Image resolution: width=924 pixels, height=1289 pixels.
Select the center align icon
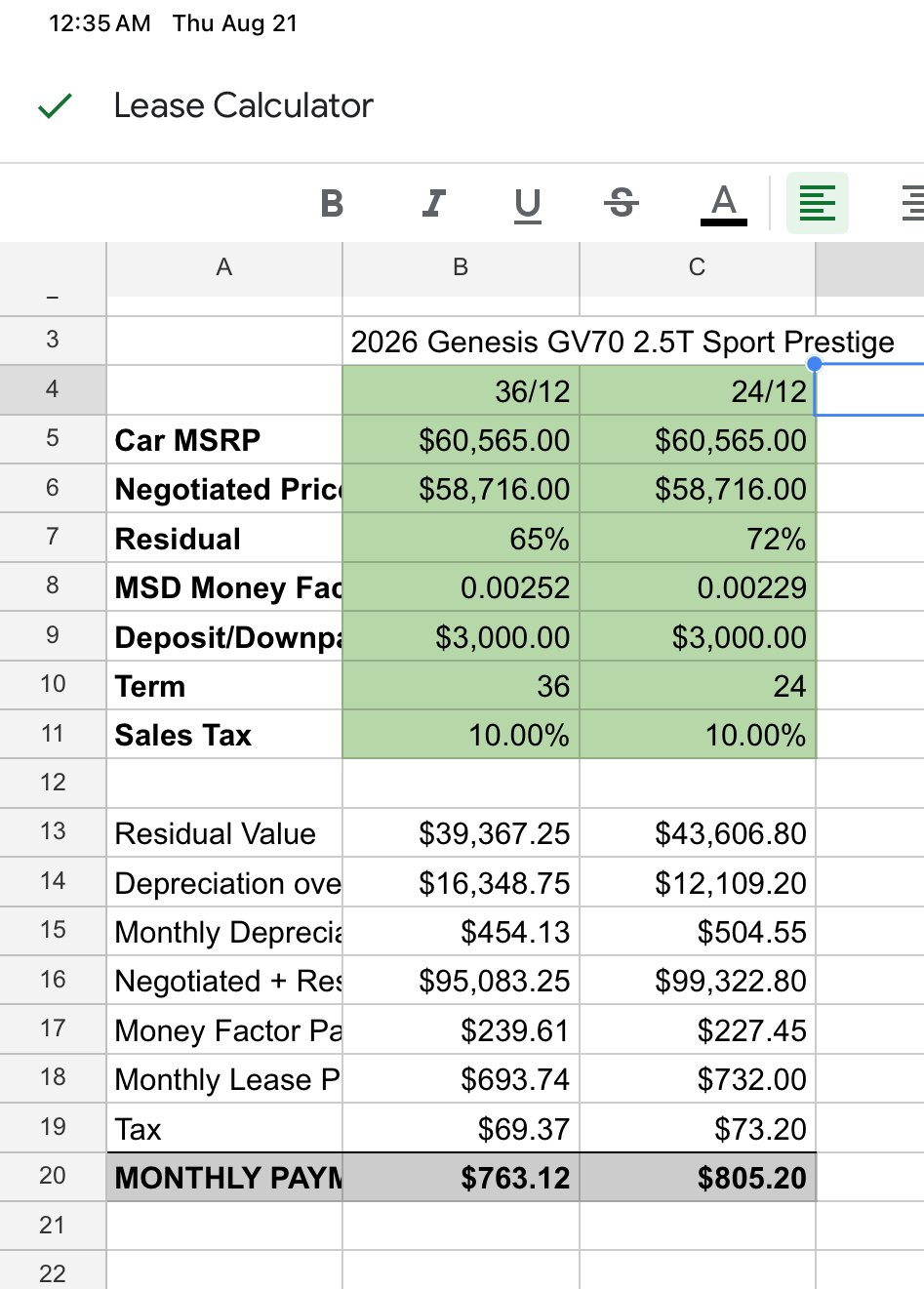click(x=913, y=203)
